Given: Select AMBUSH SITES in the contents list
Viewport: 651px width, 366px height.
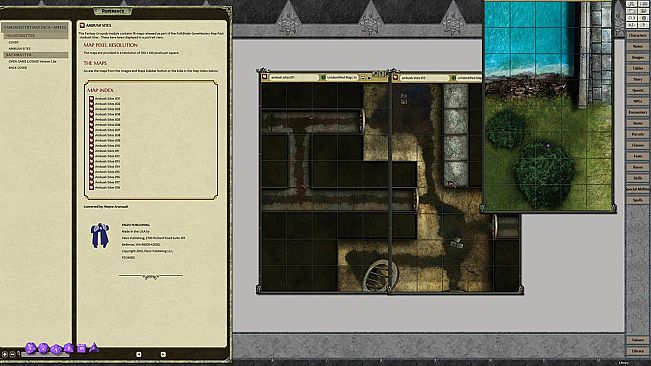Looking at the screenshot, I should click(x=20, y=49).
